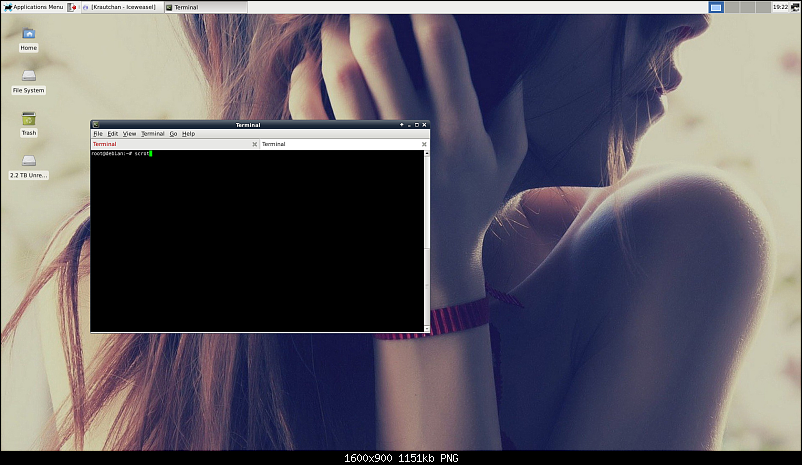Select the 2.2 TB volume icon

[x=28, y=163]
